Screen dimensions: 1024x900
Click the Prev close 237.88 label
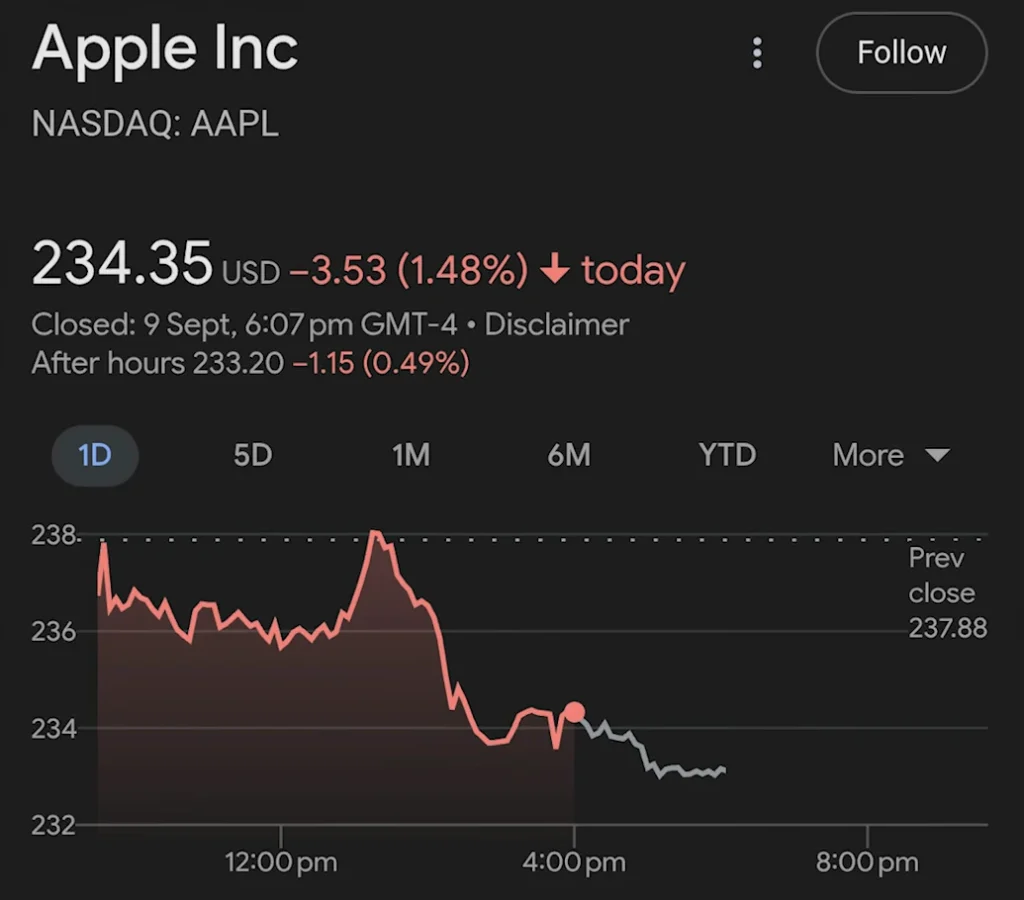click(946, 593)
